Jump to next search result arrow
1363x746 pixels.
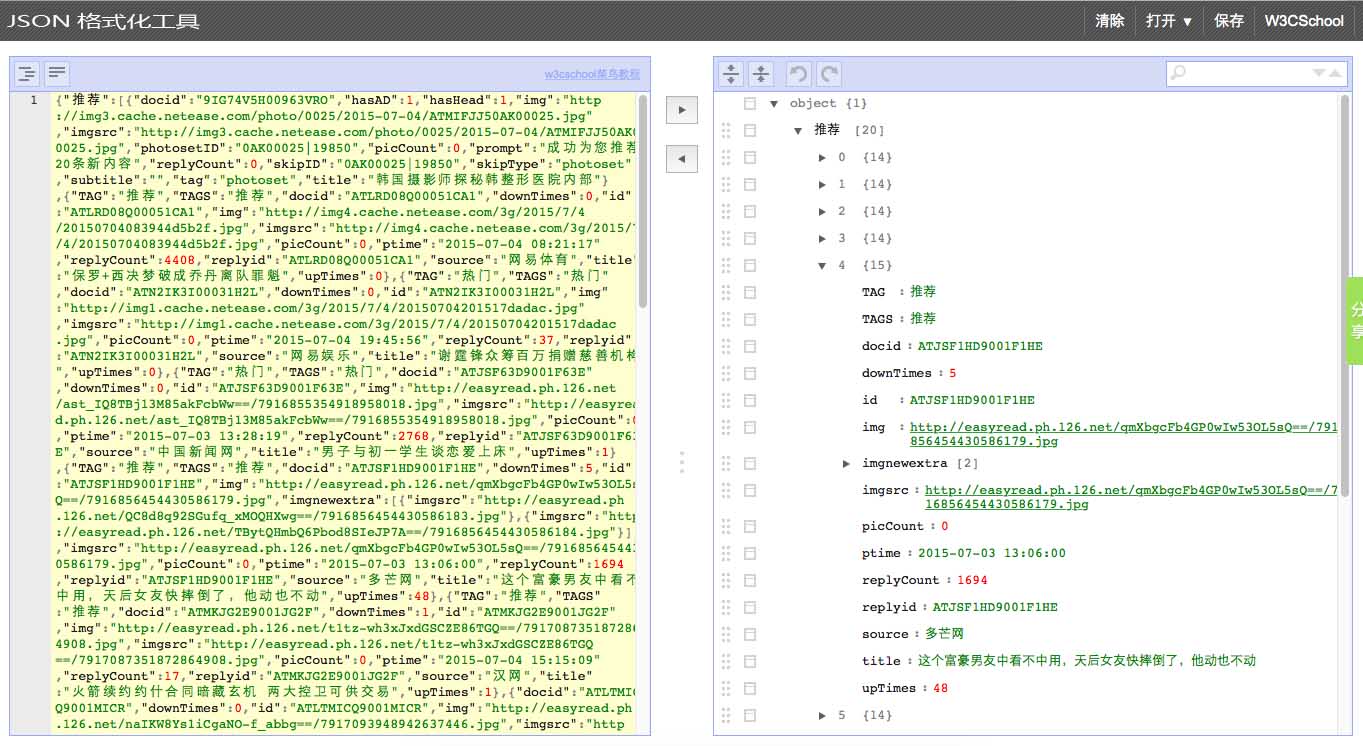pos(1318,73)
